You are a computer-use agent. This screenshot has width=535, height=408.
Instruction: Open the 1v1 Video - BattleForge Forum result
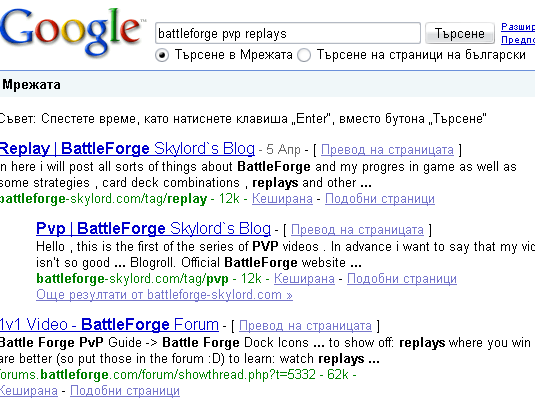tap(109, 324)
